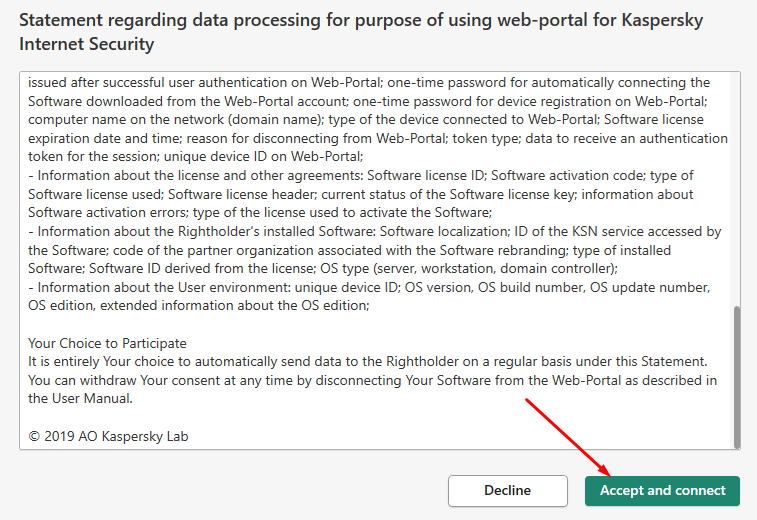Click "computer name on the network" text
The image size is (757, 520).
[126, 119]
